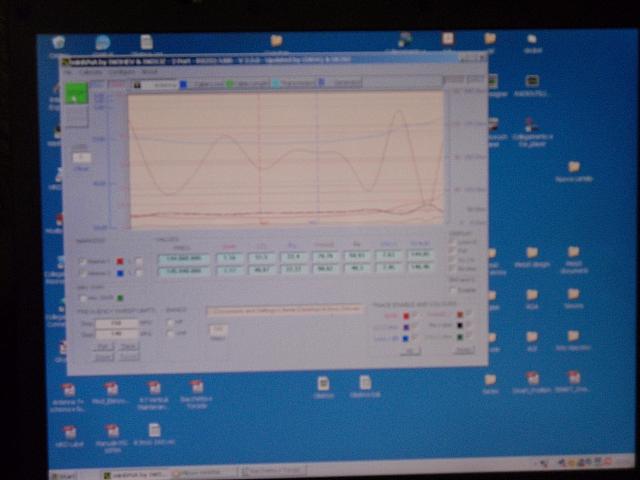
Task: Click the green Min SWR colour swatch
Action: [120, 298]
